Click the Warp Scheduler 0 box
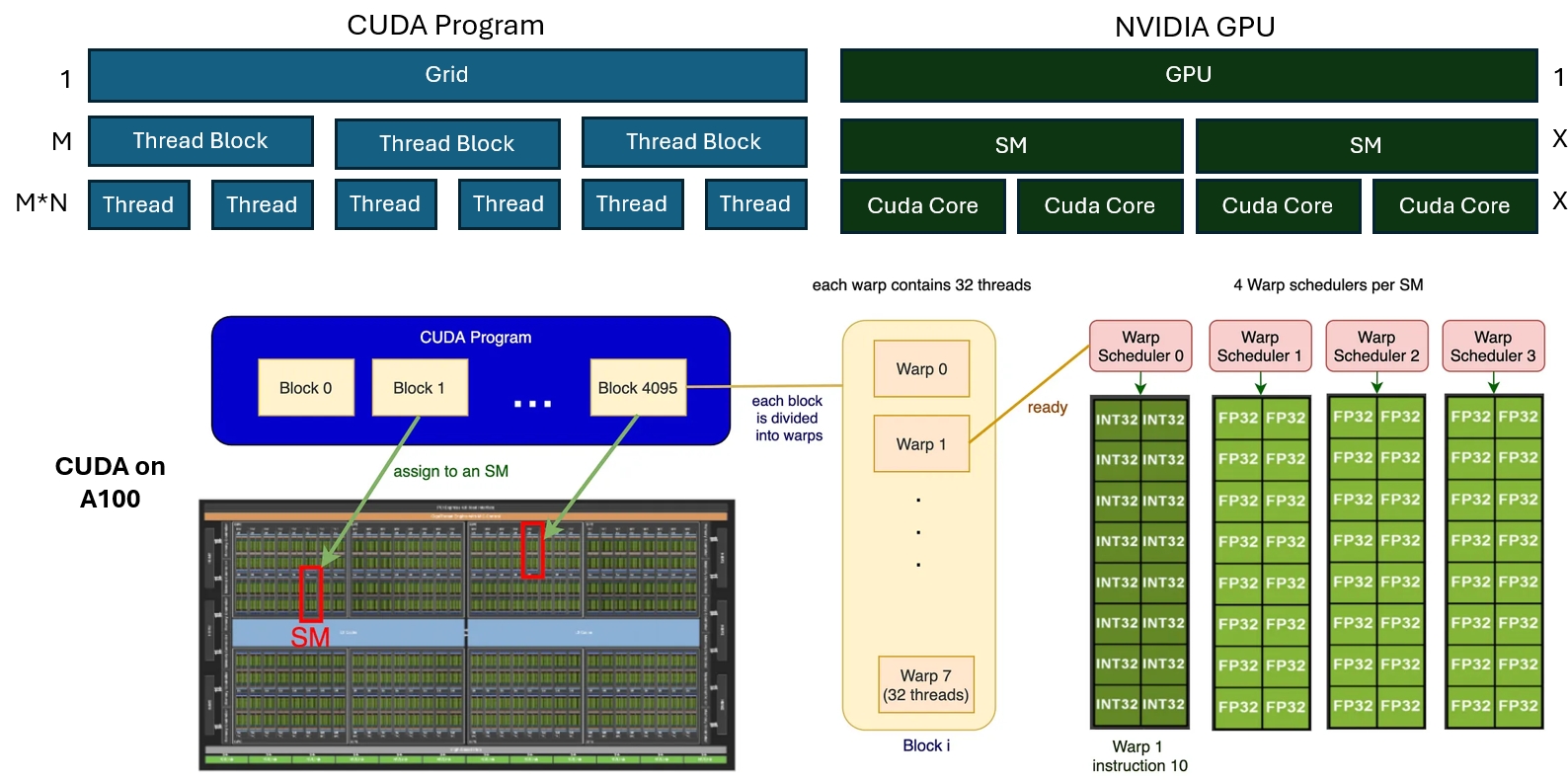The height and width of the screenshot is (780, 1568). click(x=1139, y=347)
